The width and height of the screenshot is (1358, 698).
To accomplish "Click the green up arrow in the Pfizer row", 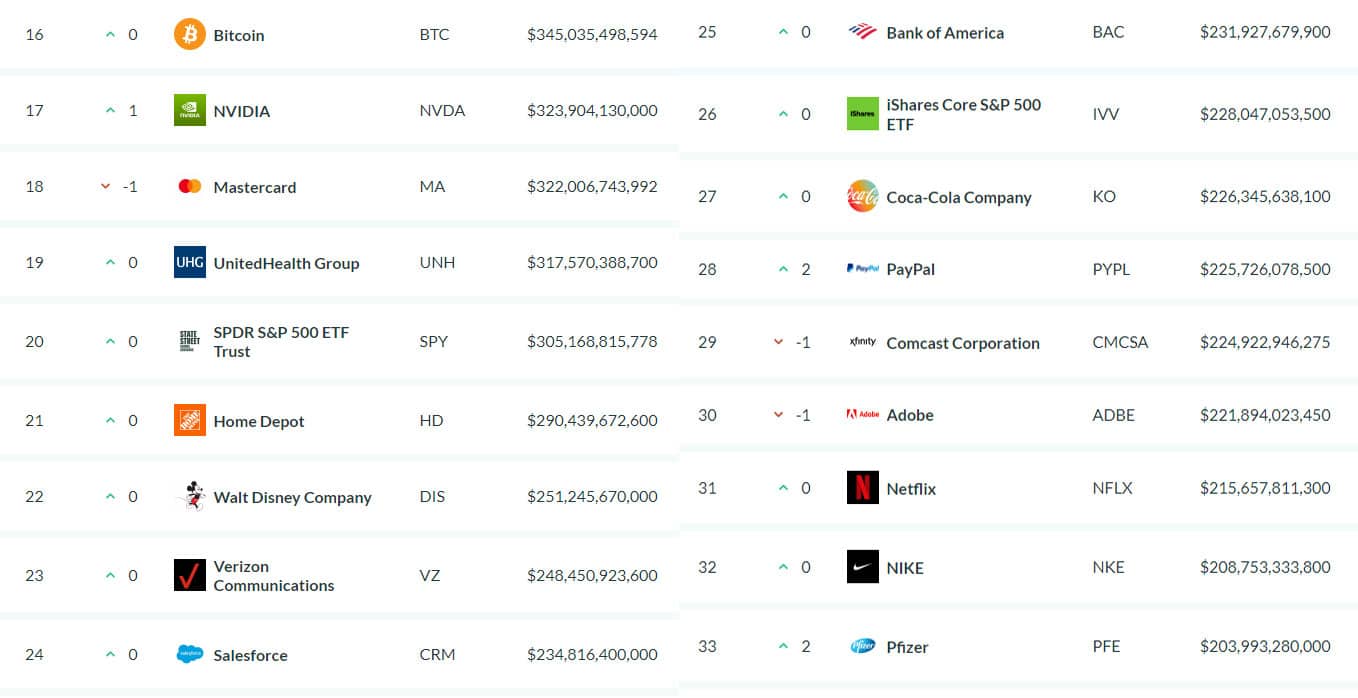I will (784, 646).
